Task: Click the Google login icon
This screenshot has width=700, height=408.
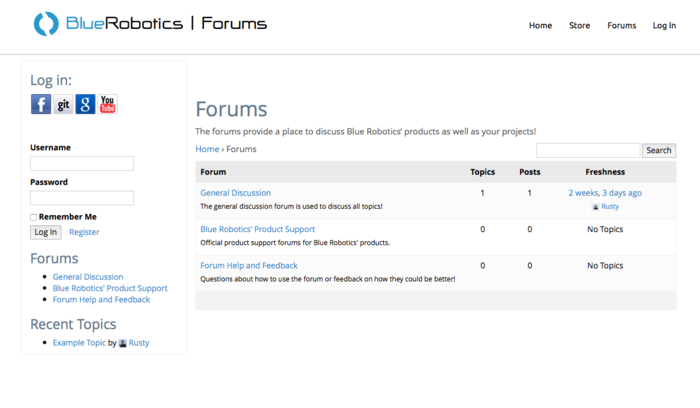Action: [86, 104]
